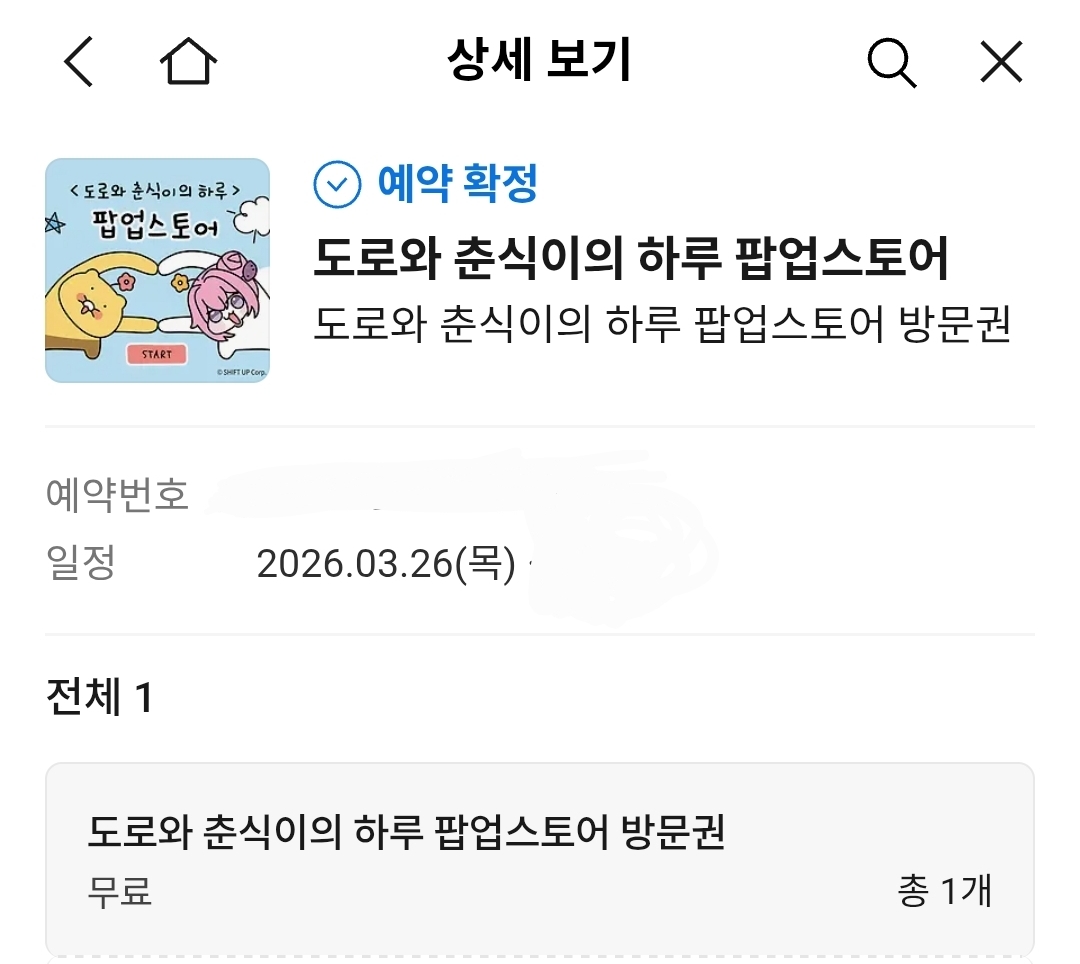Close the detail view with X icon
Viewport: 1080px width, 964px height.
(1001, 62)
